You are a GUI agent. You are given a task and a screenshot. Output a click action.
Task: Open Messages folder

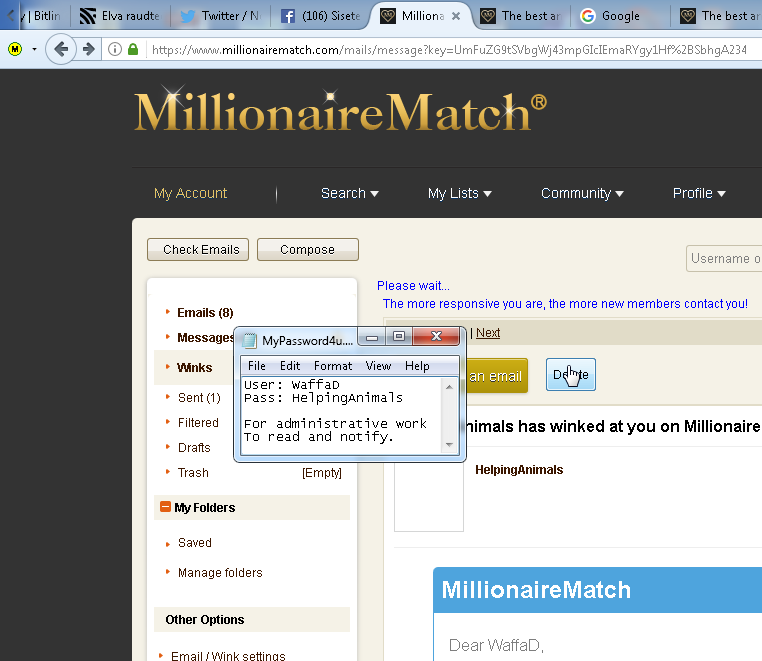tap(205, 337)
